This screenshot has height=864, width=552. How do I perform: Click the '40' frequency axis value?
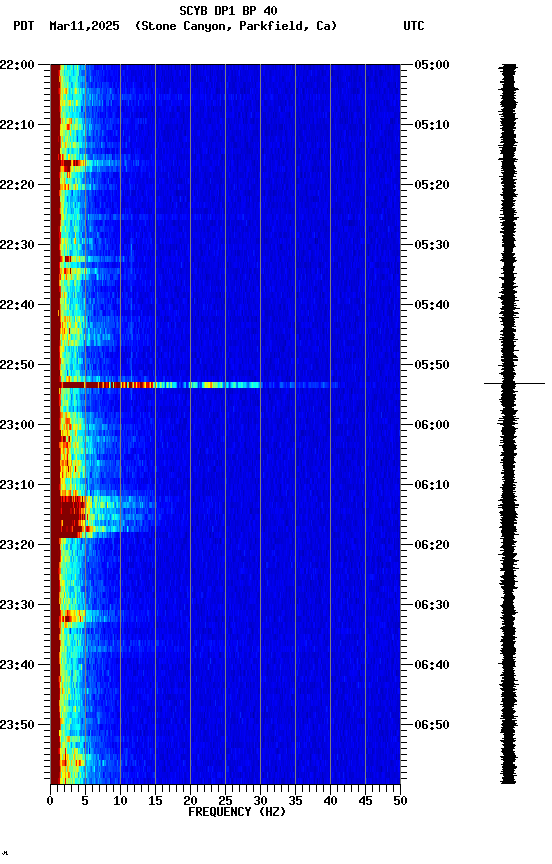(331, 801)
